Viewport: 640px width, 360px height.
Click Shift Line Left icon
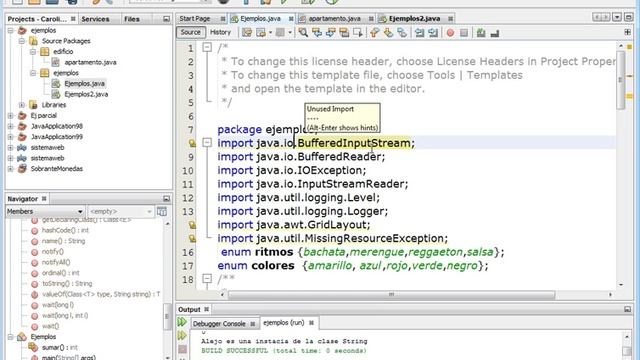(x=419, y=33)
